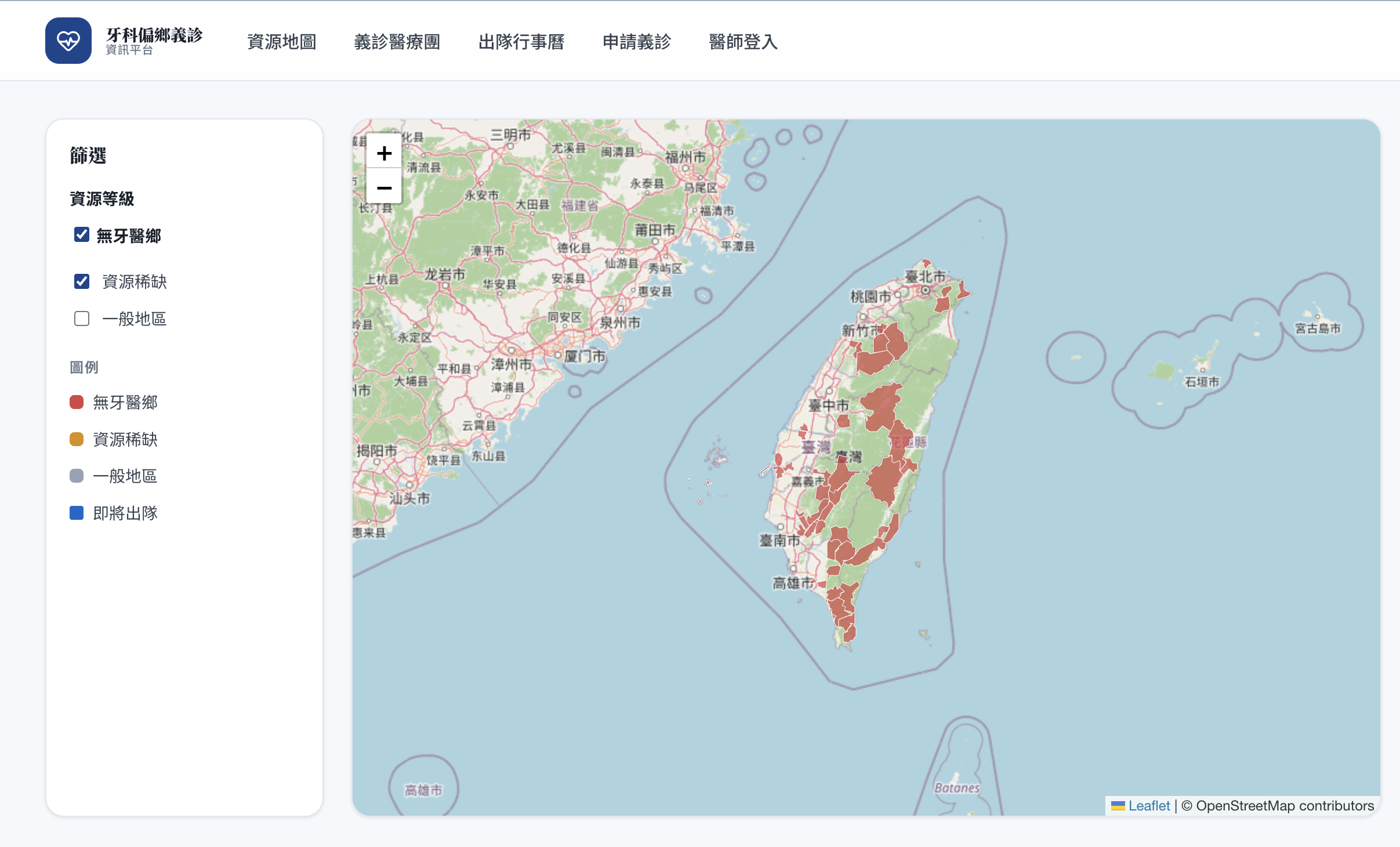This screenshot has height=847, width=1400.
Task: Click the 高雄市 label beside Taiwan
Action: tap(793, 583)
